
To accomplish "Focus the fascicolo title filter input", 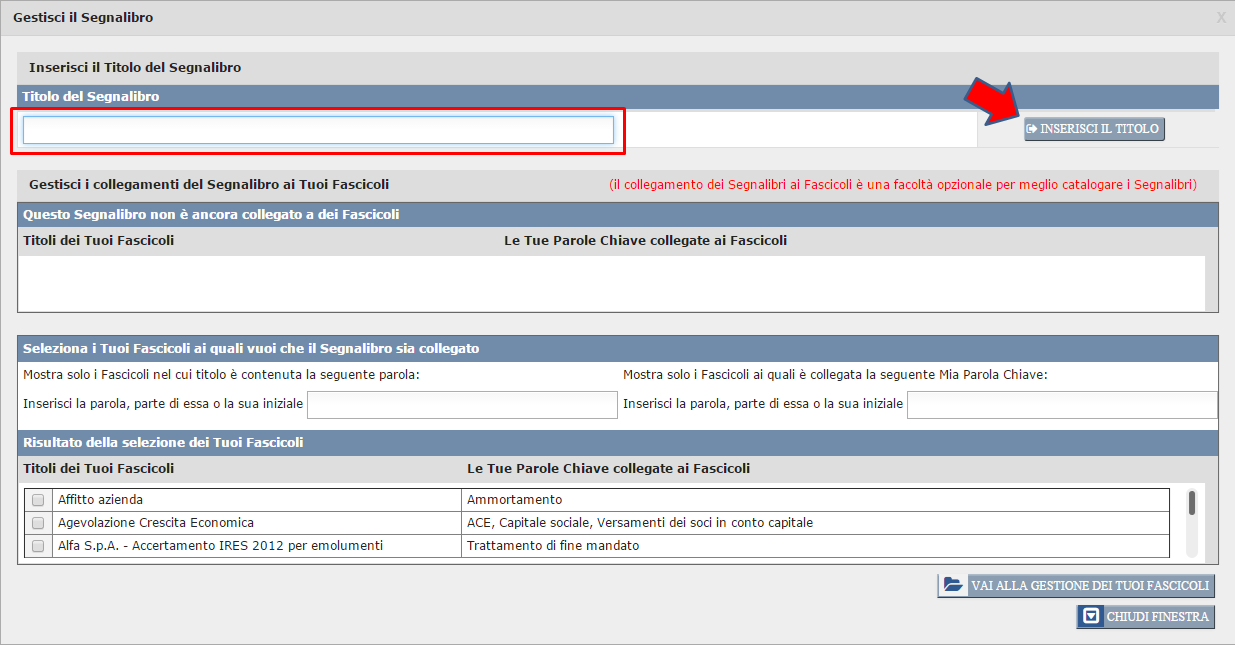I will click(462, 404).
